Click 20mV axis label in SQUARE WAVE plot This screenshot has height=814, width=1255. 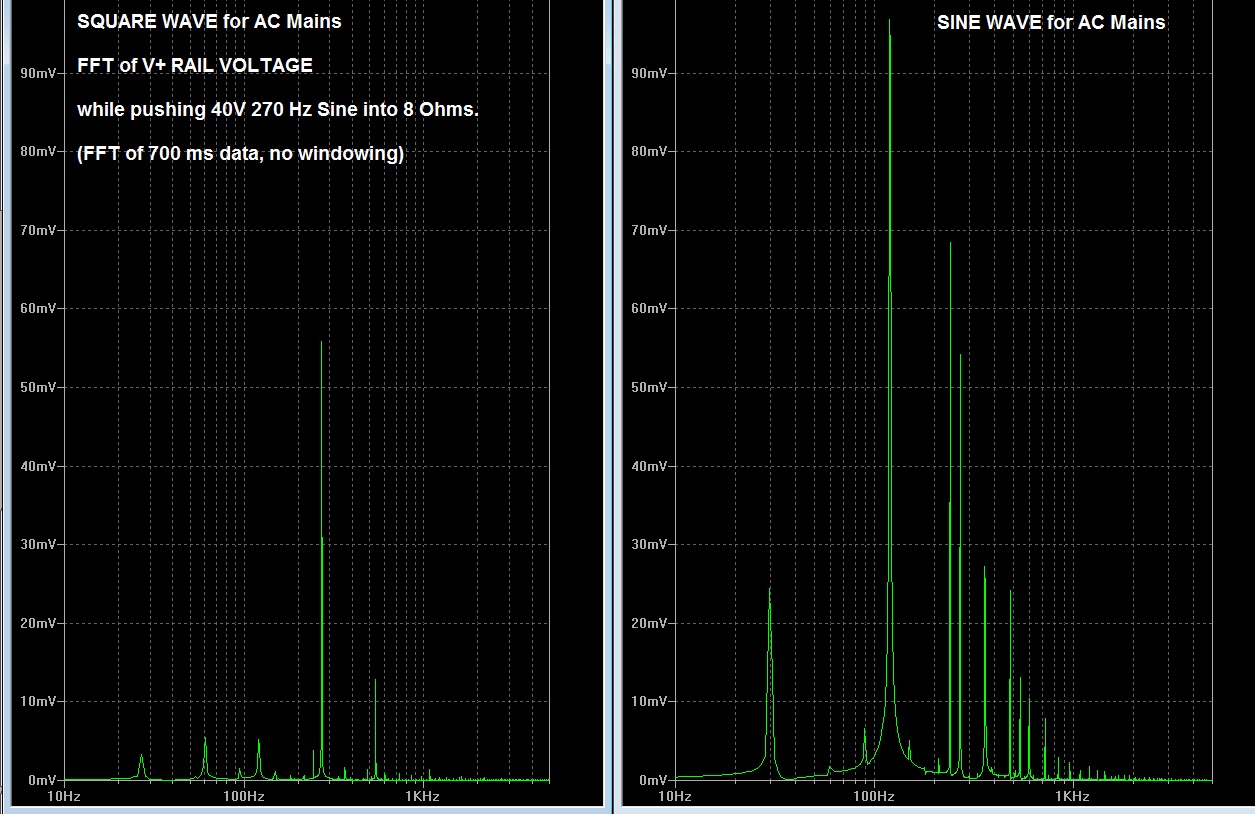[36, 623]
